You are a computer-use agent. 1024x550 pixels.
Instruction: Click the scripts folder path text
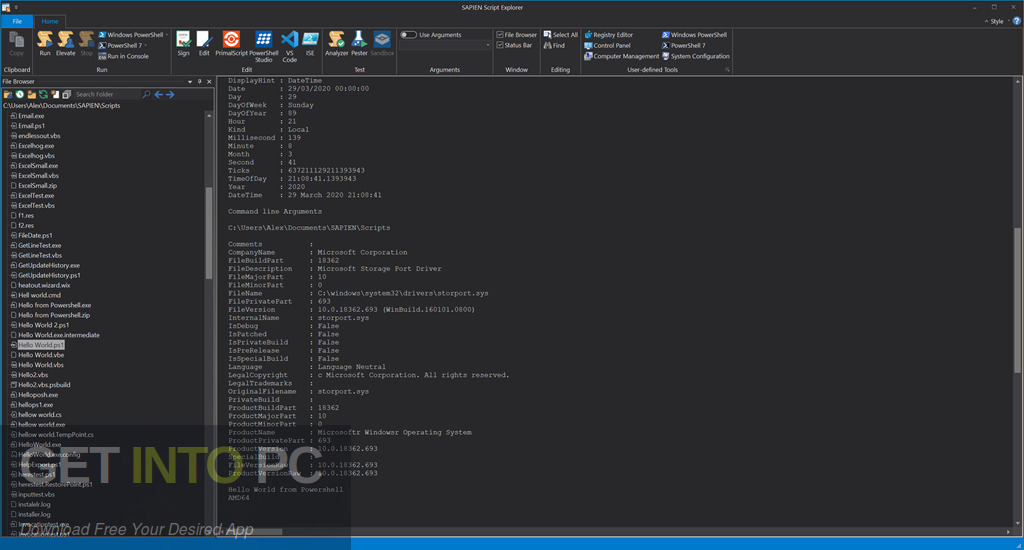61,105
